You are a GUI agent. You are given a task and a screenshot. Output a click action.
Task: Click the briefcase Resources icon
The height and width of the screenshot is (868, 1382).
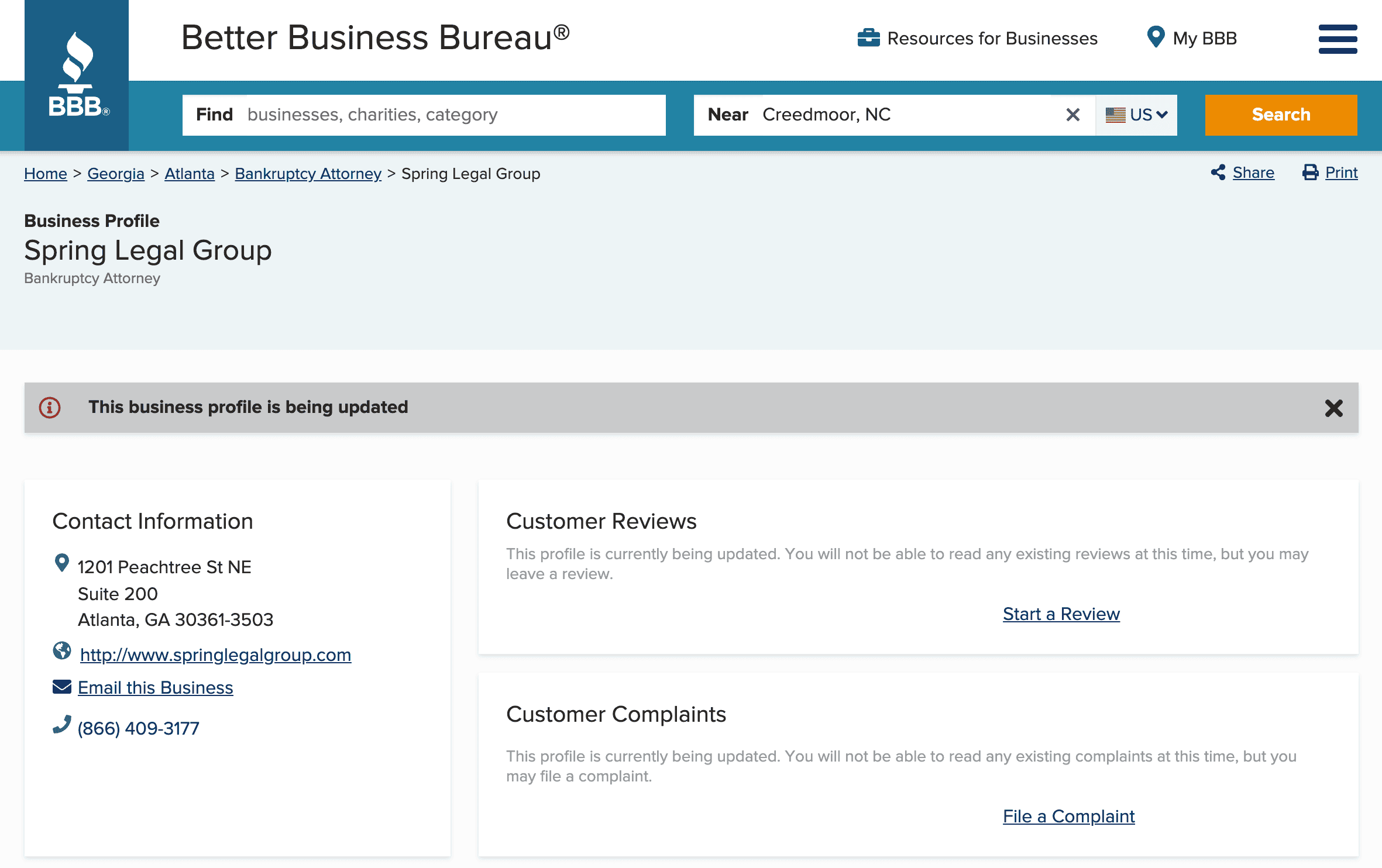[868, 38]
